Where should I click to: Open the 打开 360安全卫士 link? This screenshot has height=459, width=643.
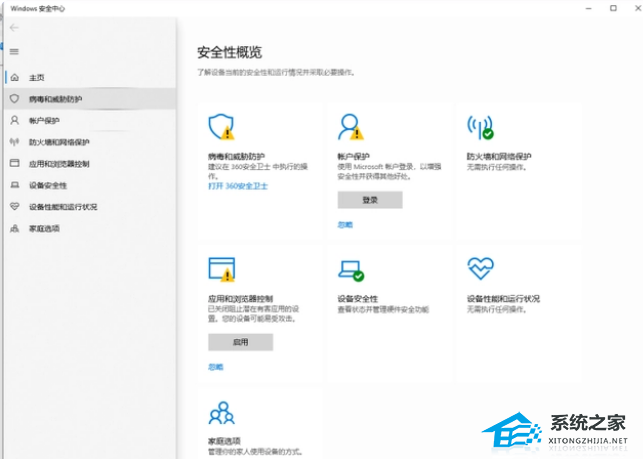coord(238,186)
